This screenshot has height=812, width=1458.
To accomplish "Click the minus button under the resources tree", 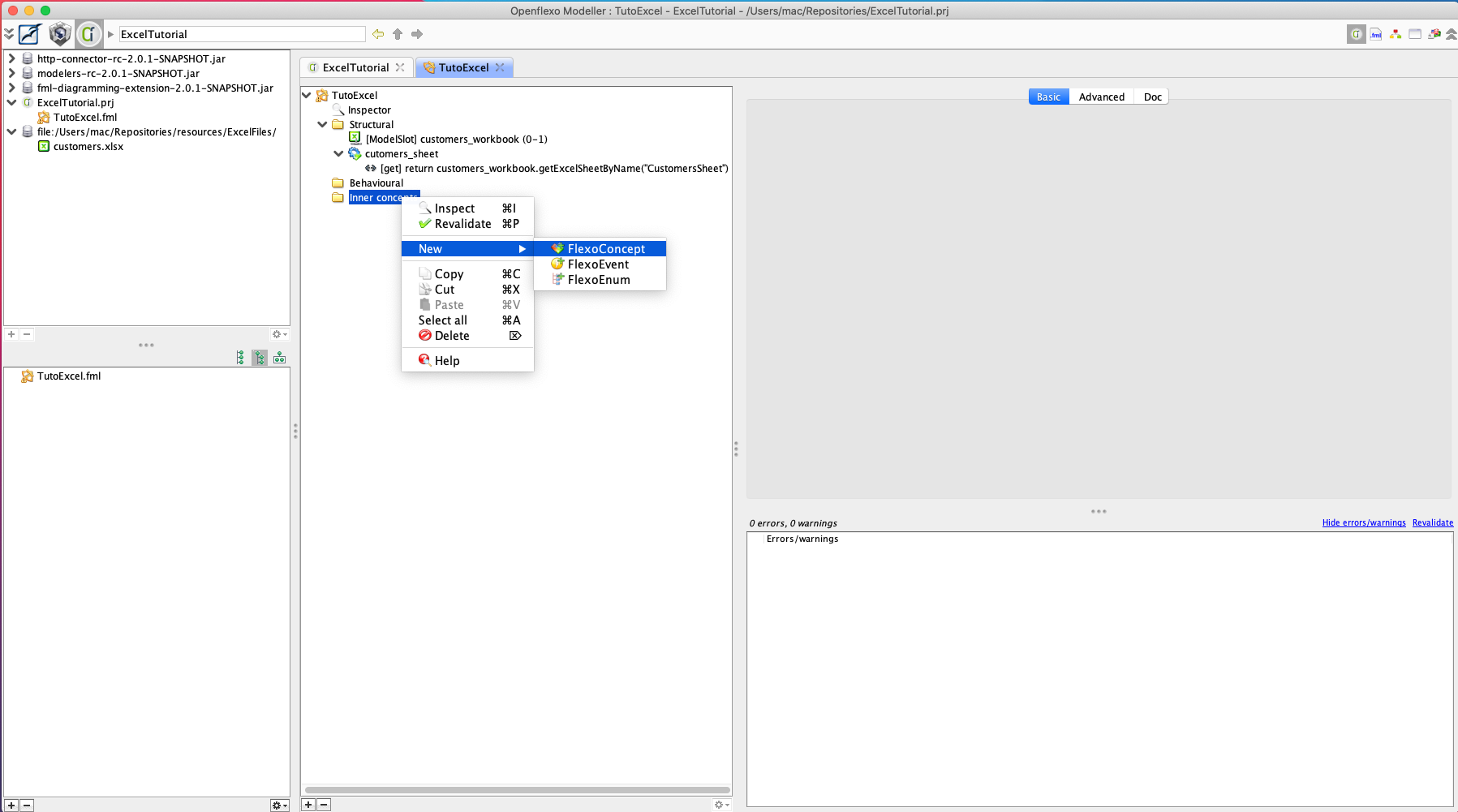I will tap(27, 334).
